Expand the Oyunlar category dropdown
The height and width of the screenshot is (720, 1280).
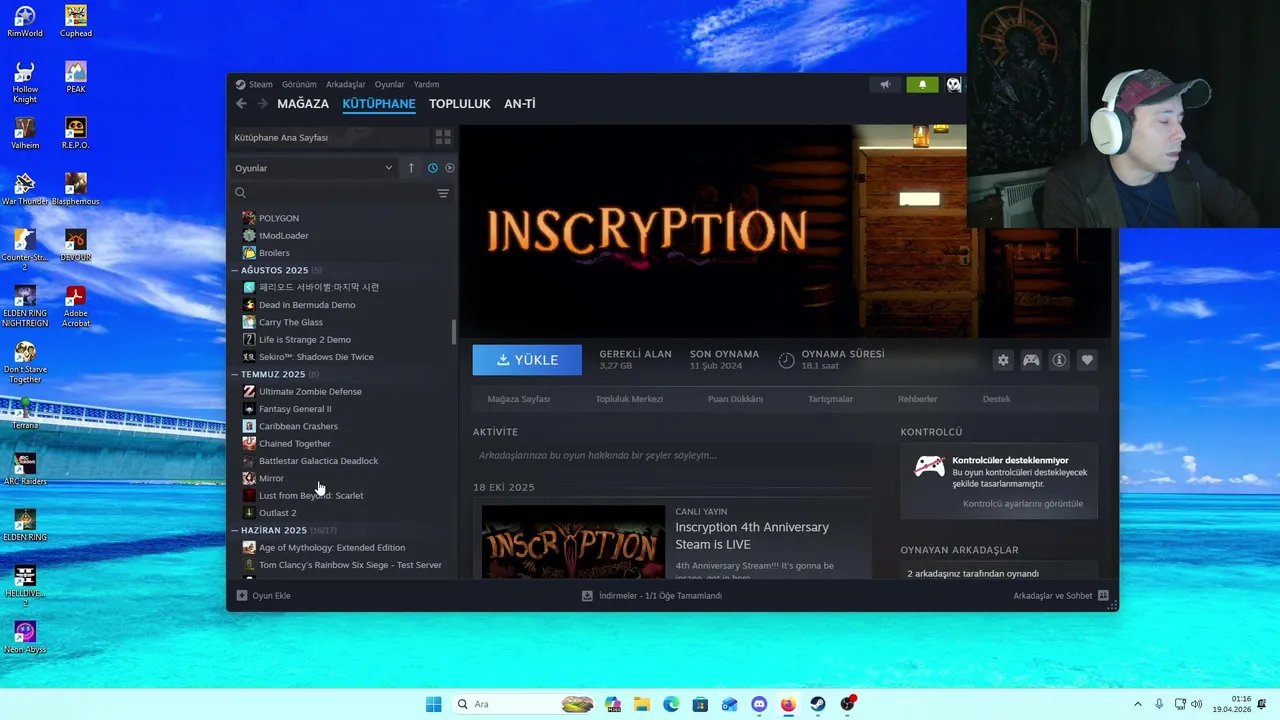click(x=313, y=168)
